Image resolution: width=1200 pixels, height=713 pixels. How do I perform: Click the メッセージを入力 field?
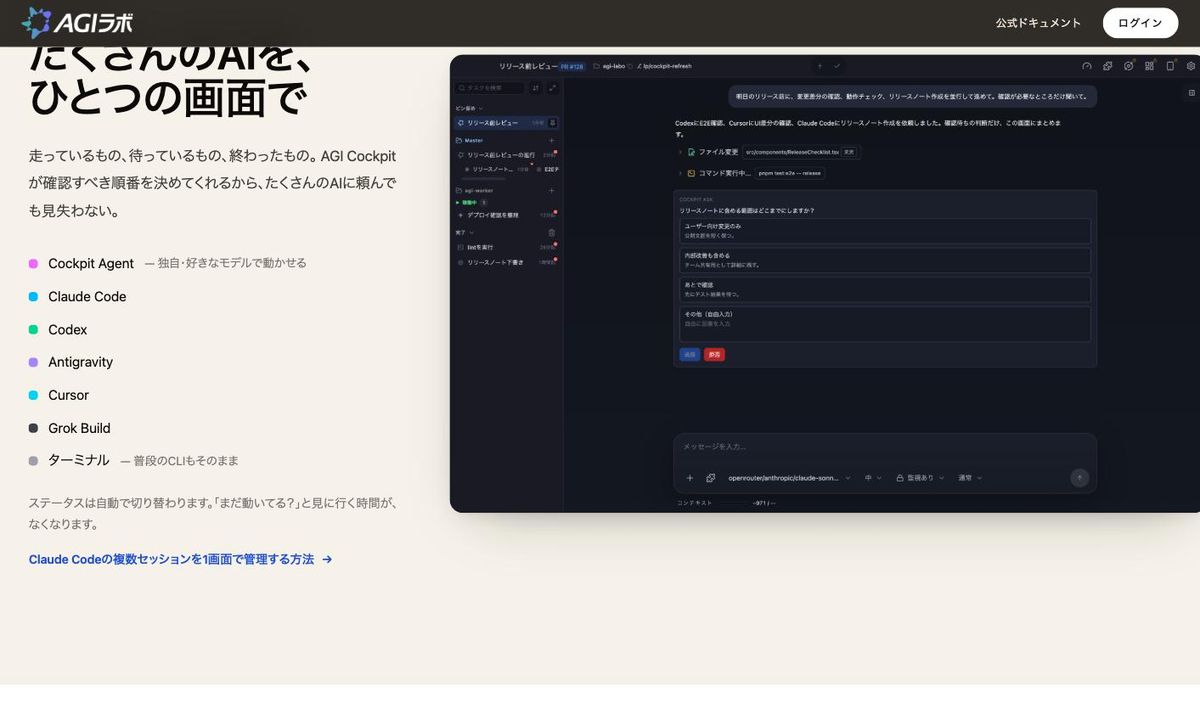coord(885,447)
